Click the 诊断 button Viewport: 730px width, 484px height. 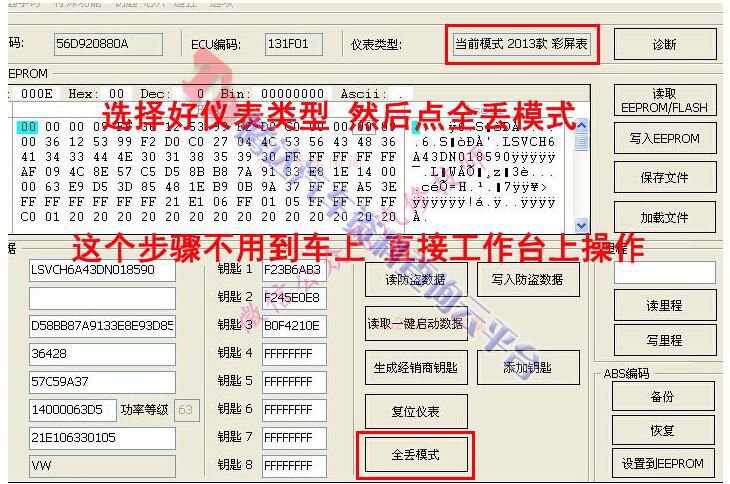(665, 44)
